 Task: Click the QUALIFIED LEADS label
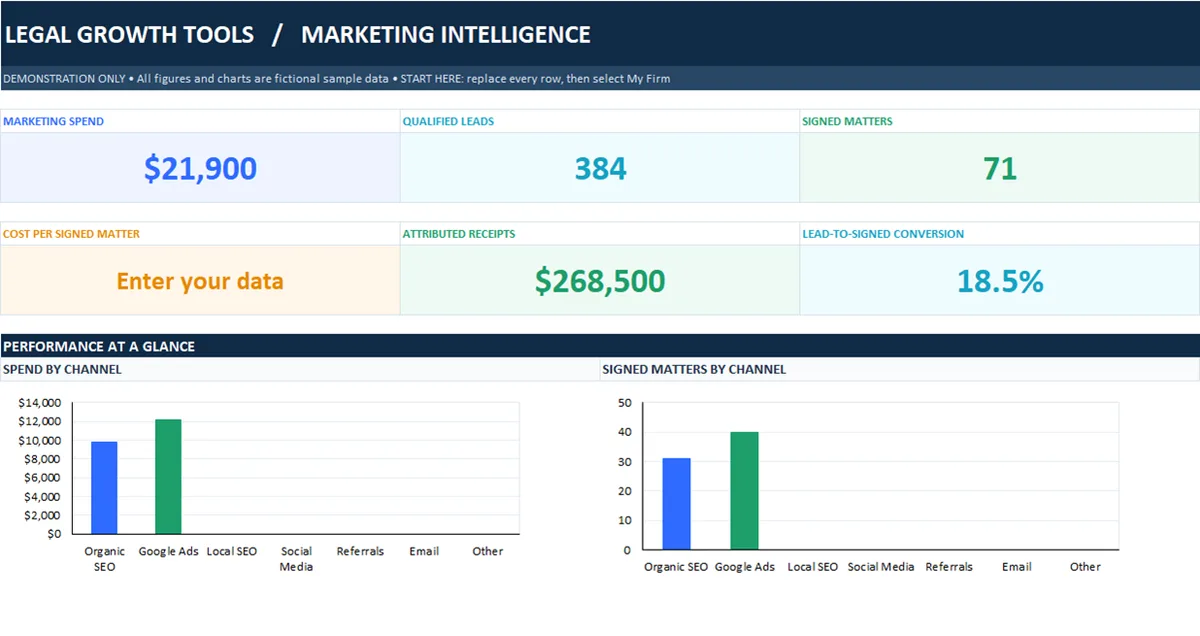[448, 121]
